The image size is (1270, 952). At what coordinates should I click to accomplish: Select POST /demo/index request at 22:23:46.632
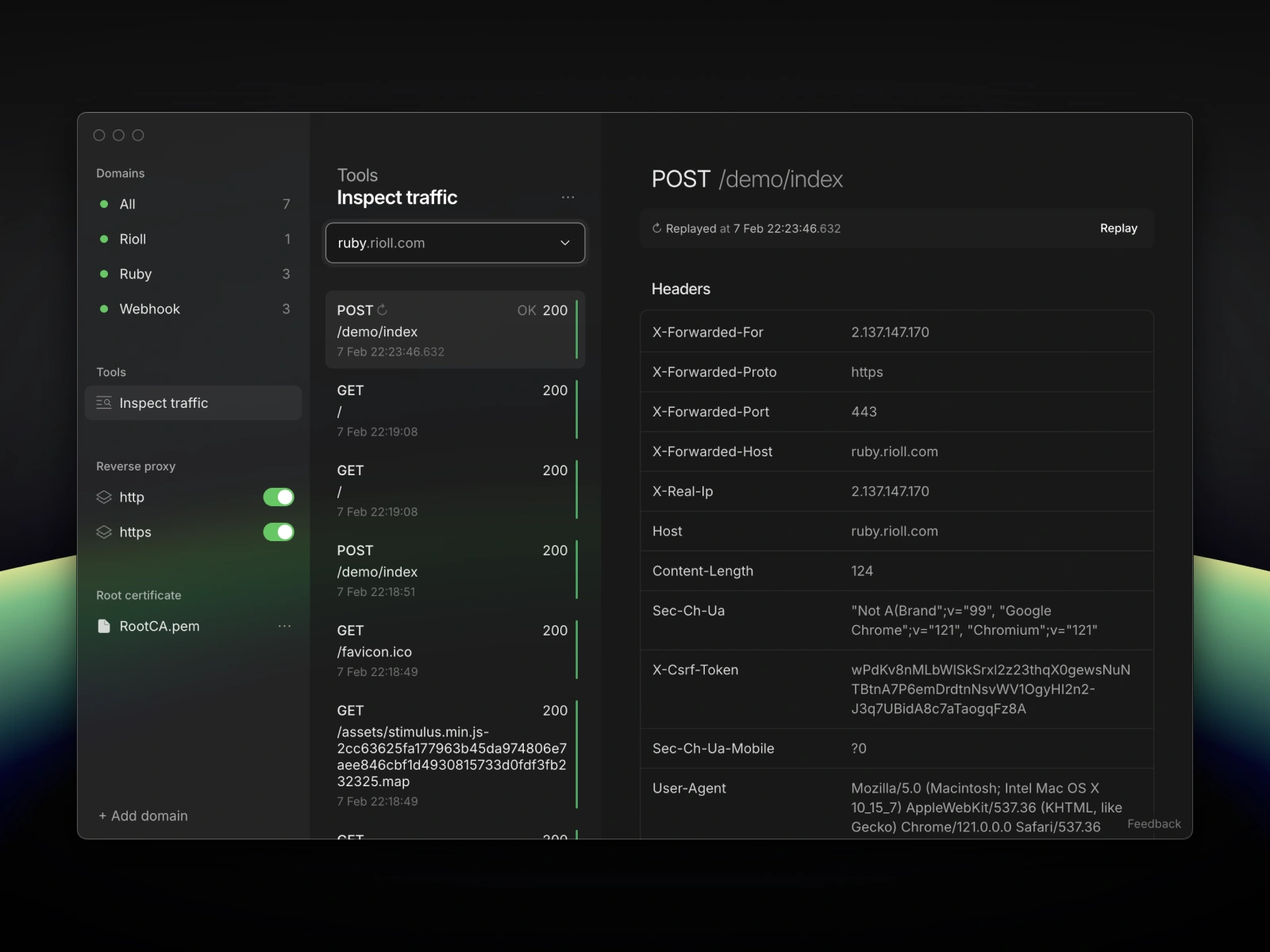[455, 329]
